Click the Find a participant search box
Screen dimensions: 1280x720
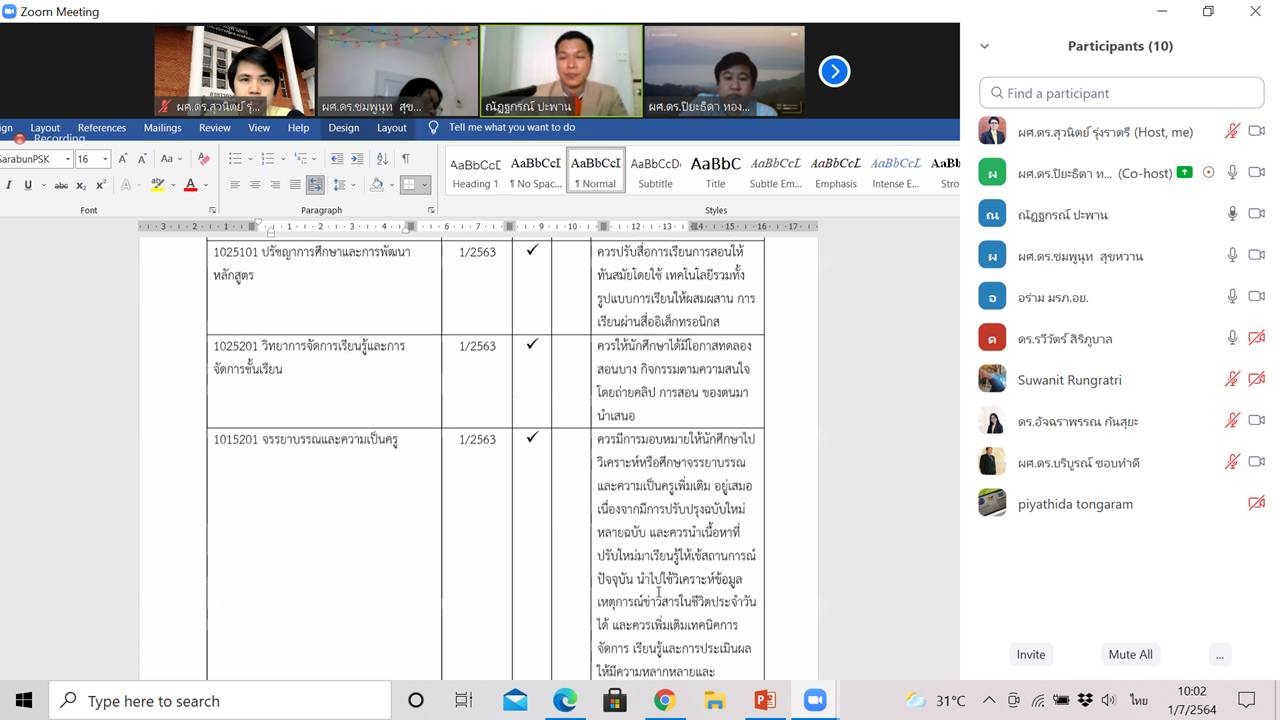pos(1121,93)
